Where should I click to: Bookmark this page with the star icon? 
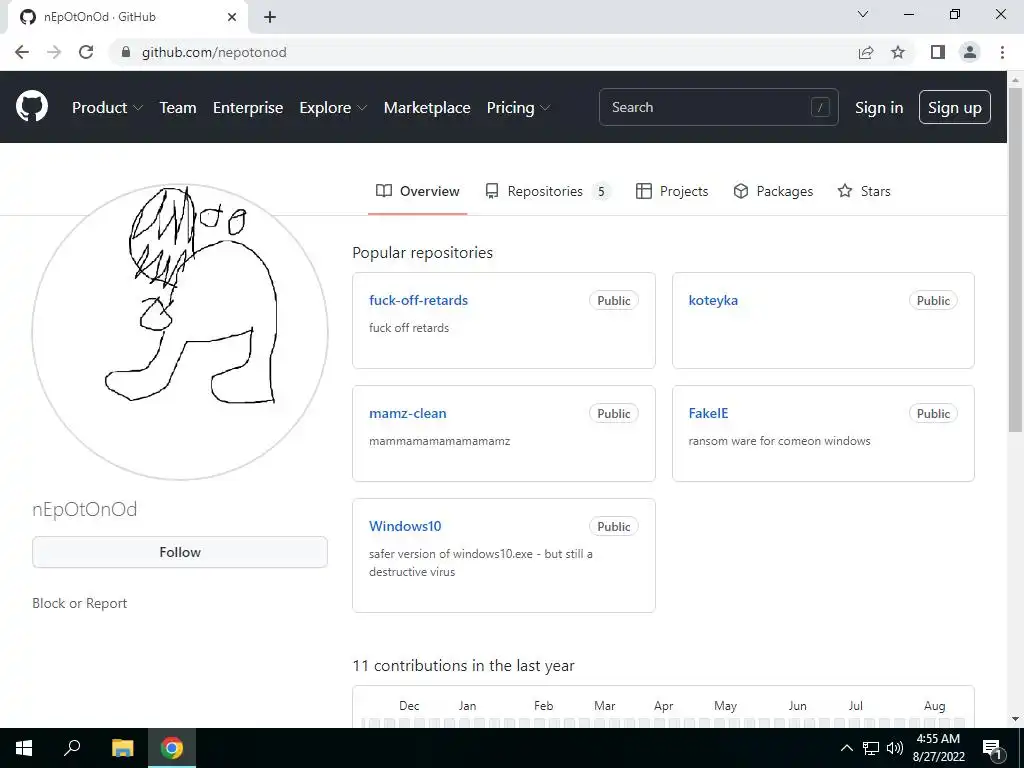point(898,52)
